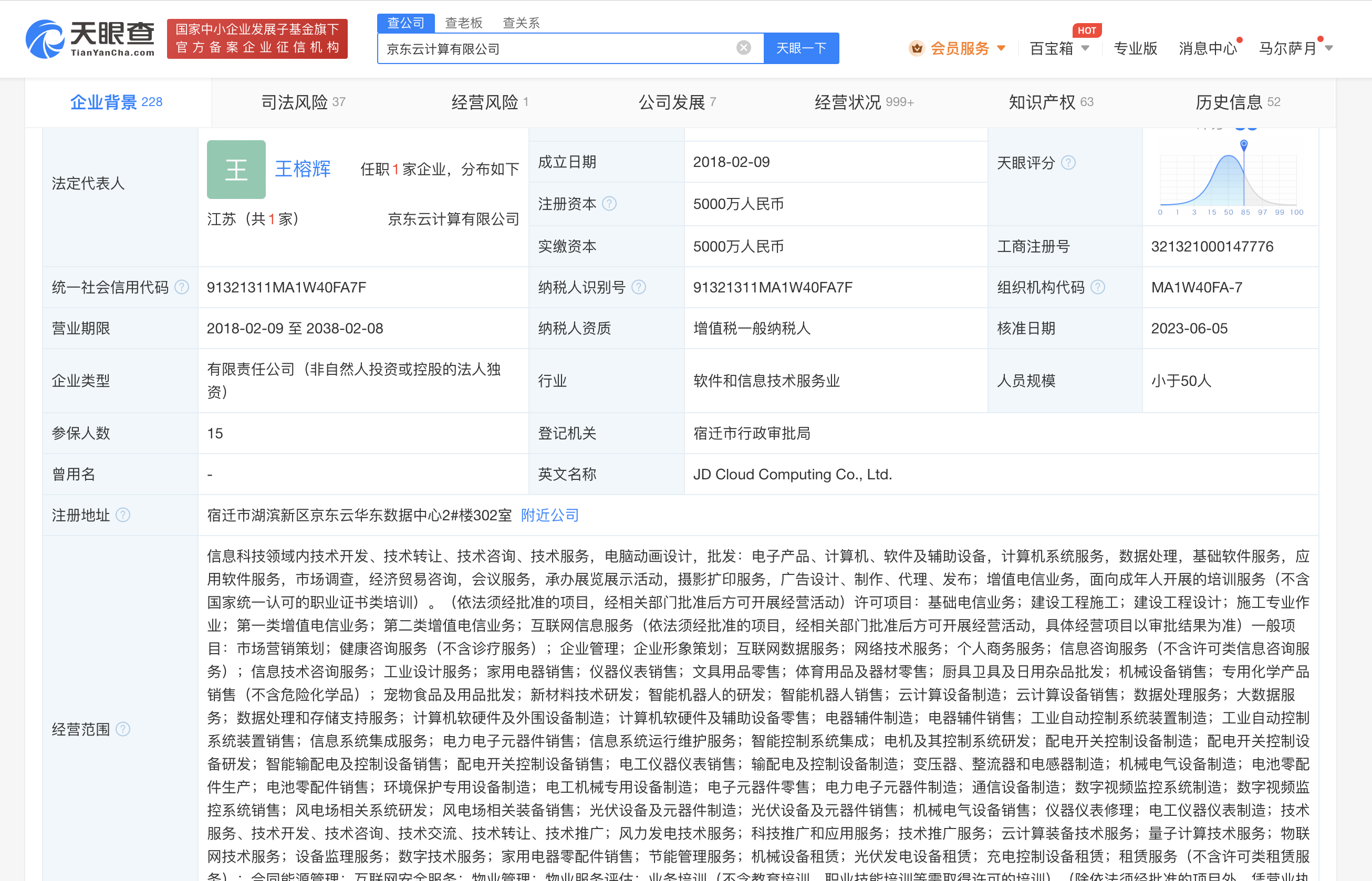Expand the 会员服务 dropdown arrow
Screen dimensions: 1372x881
coord(1001,49)
